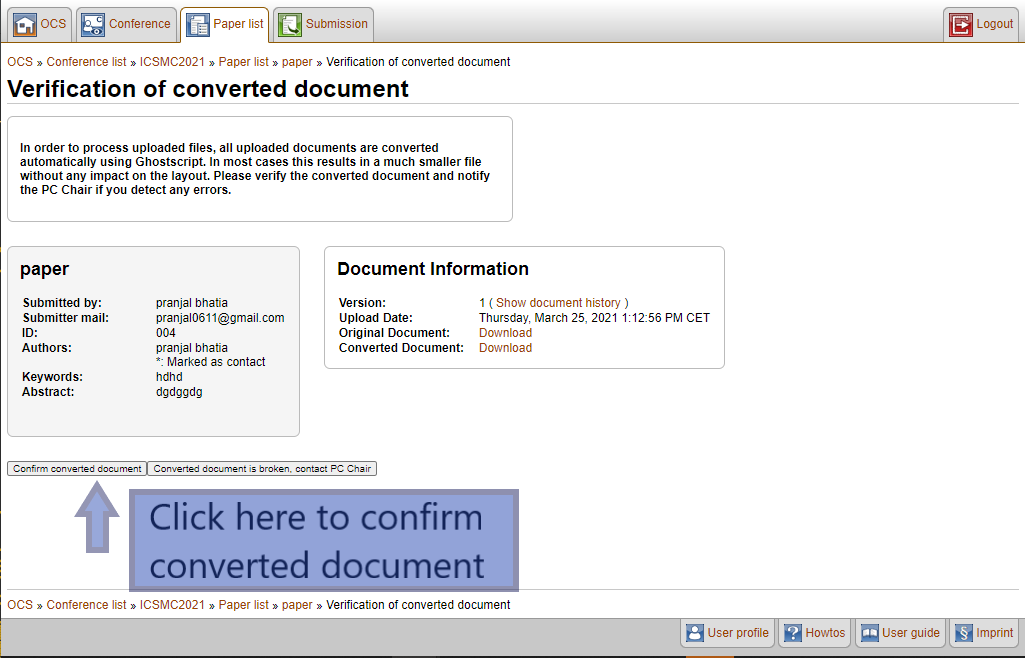1025x658 pixels.
Task: Open the Conference tab
Action: [138, 24]
